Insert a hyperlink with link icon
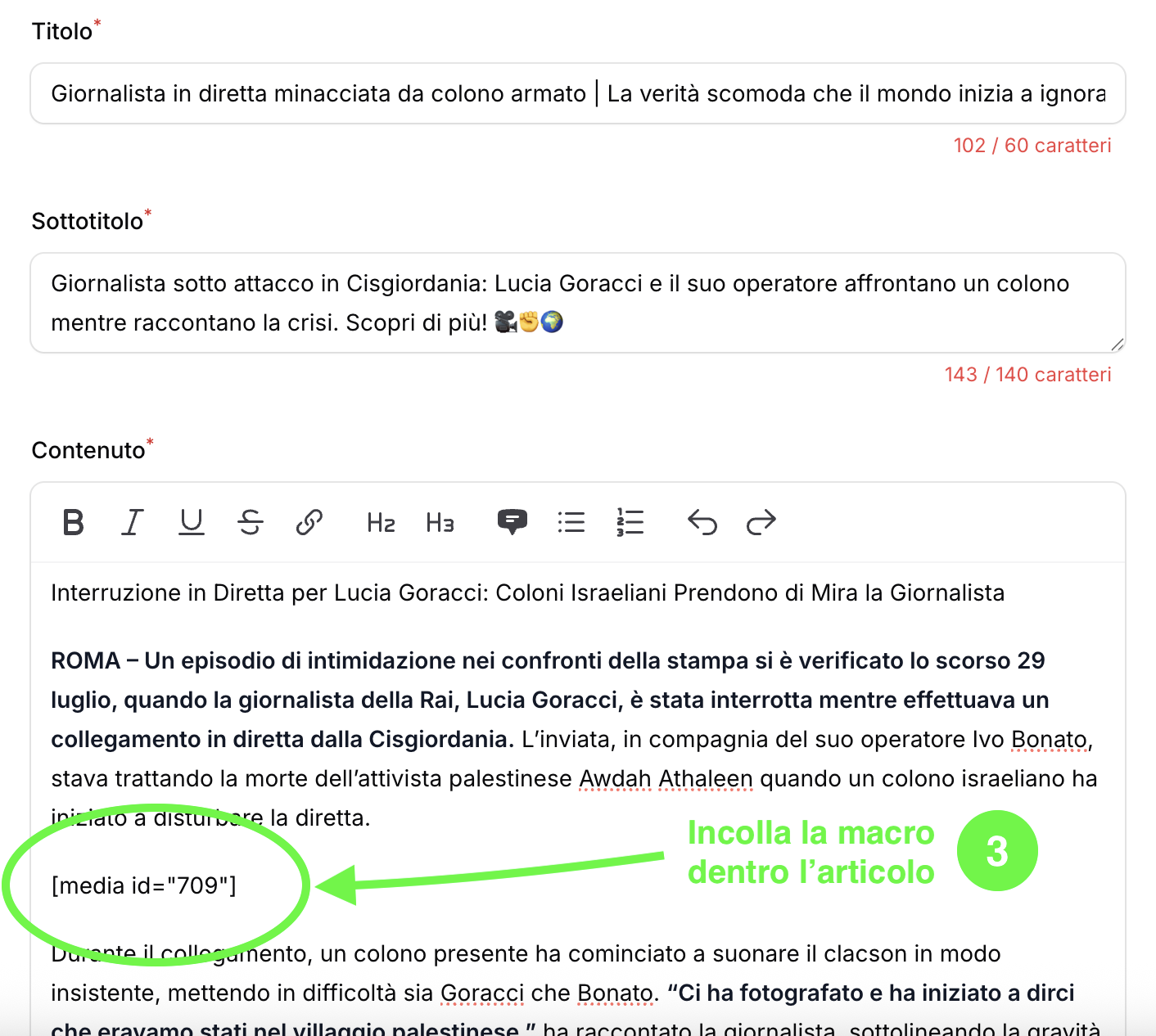The image size is (1156, 1036). tap(309, 522)
